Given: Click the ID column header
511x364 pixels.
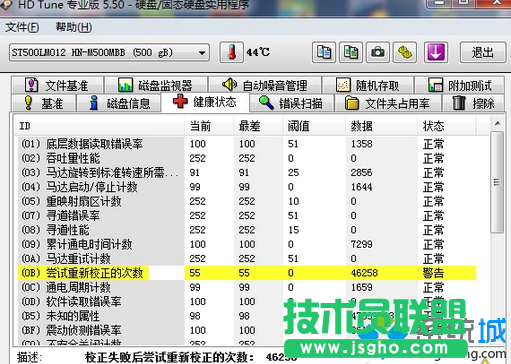Looking at the screenshot, I should pos(99,126).
